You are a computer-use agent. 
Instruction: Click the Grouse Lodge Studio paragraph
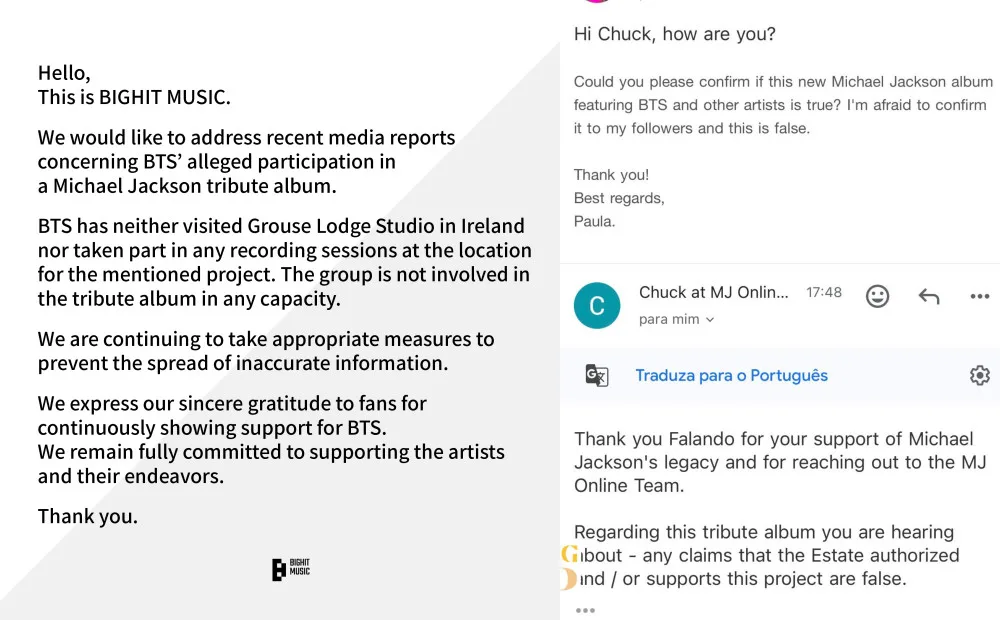click(284, 262)
